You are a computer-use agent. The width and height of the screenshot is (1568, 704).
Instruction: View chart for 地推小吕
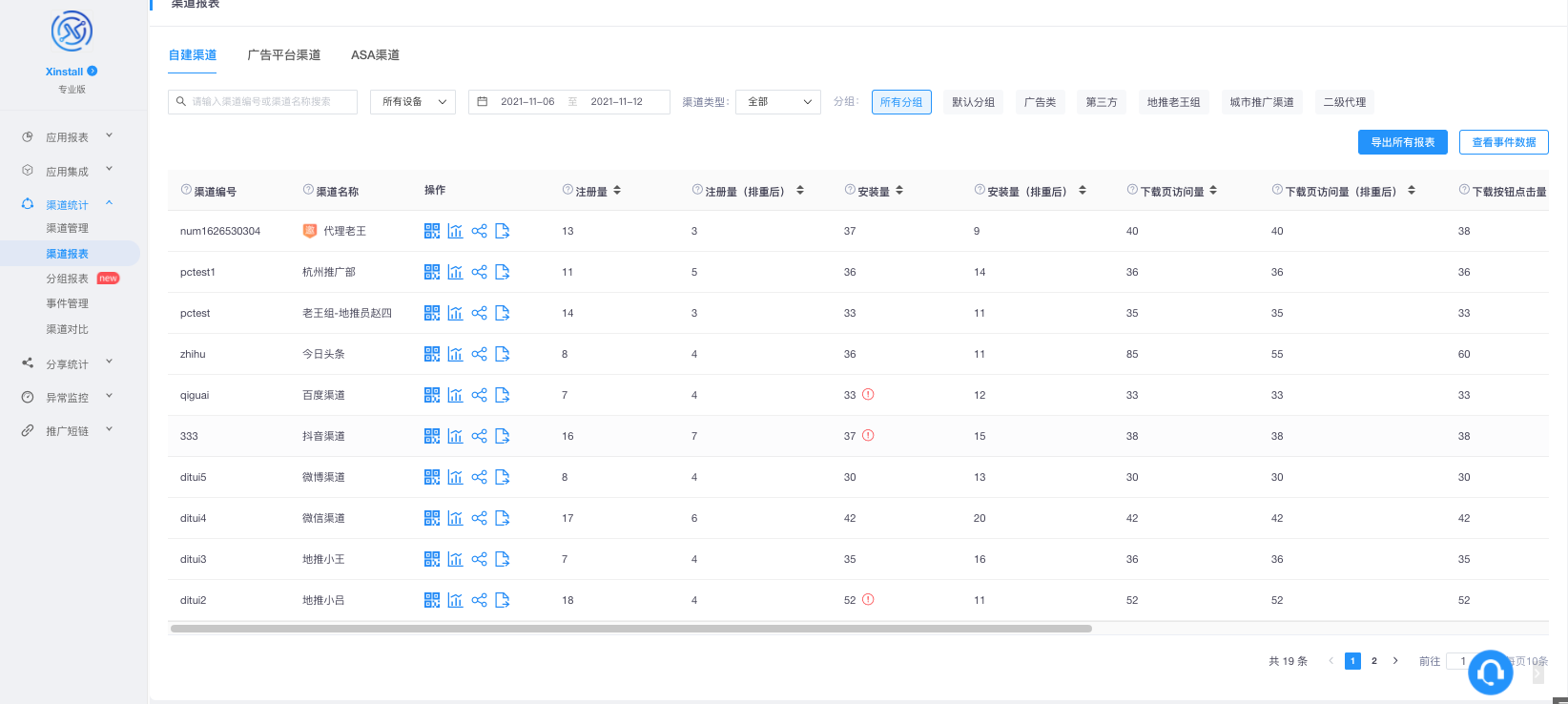tap(455, 600)
